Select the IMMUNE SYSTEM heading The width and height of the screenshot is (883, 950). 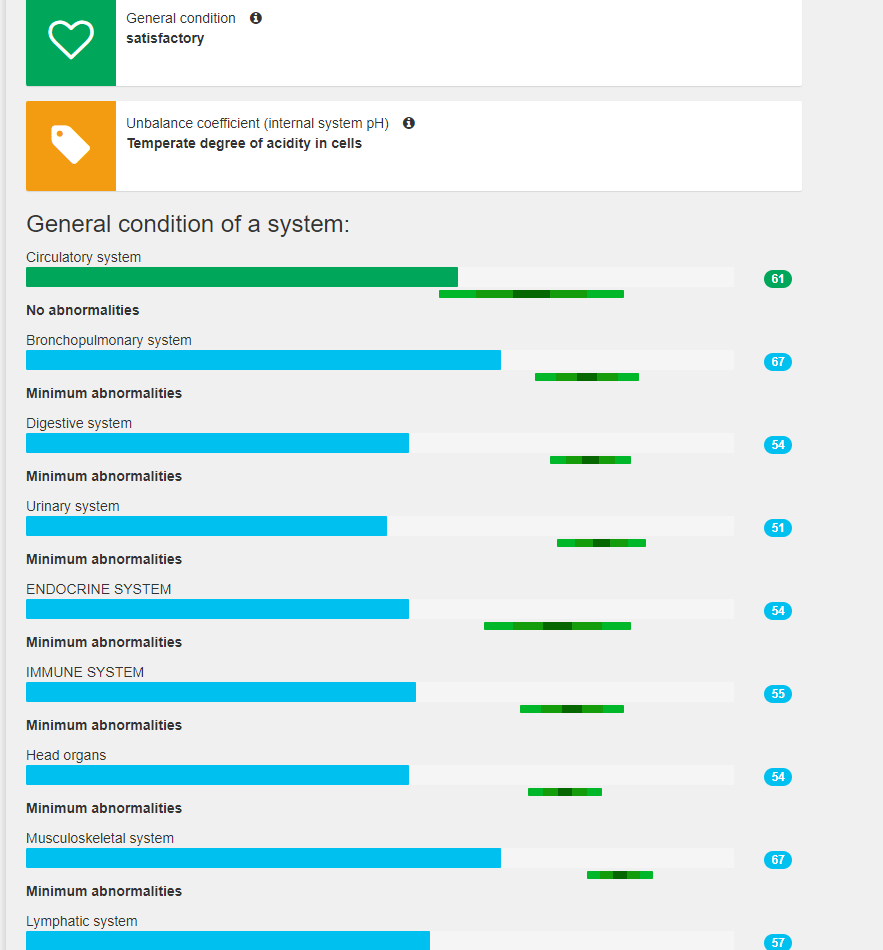[x=85, y=672]
